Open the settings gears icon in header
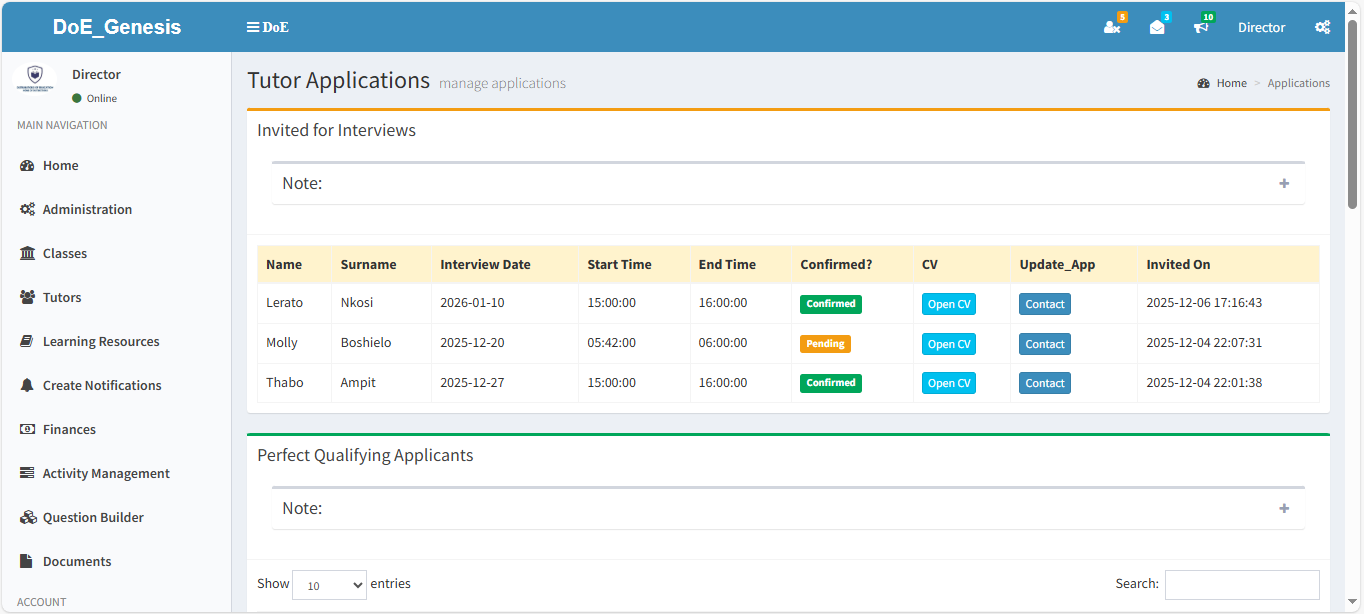Viewport: 1364px width, 614px height. 1322,27
